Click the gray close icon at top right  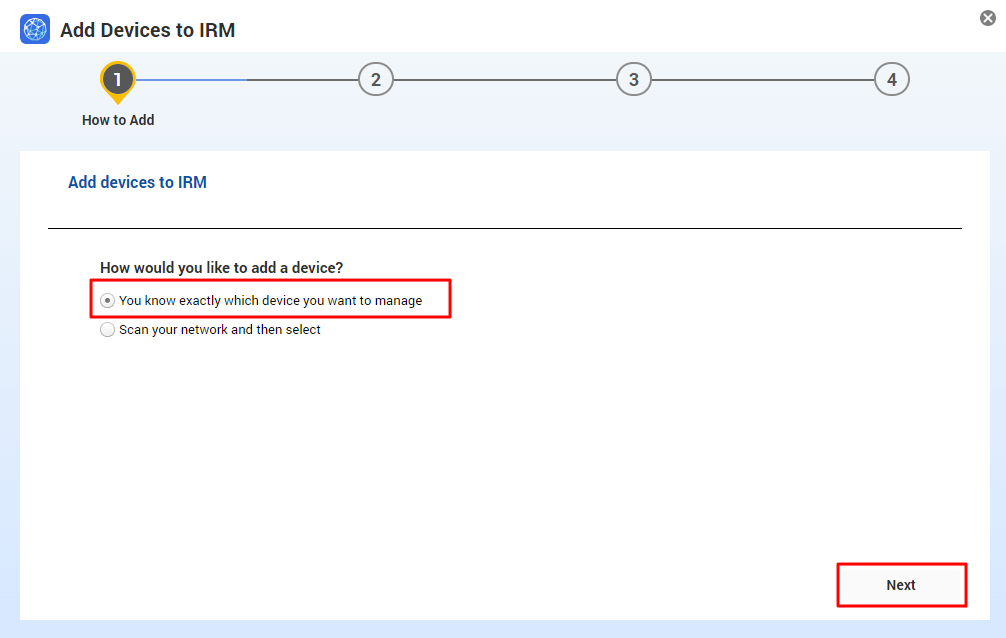[989, 17]
